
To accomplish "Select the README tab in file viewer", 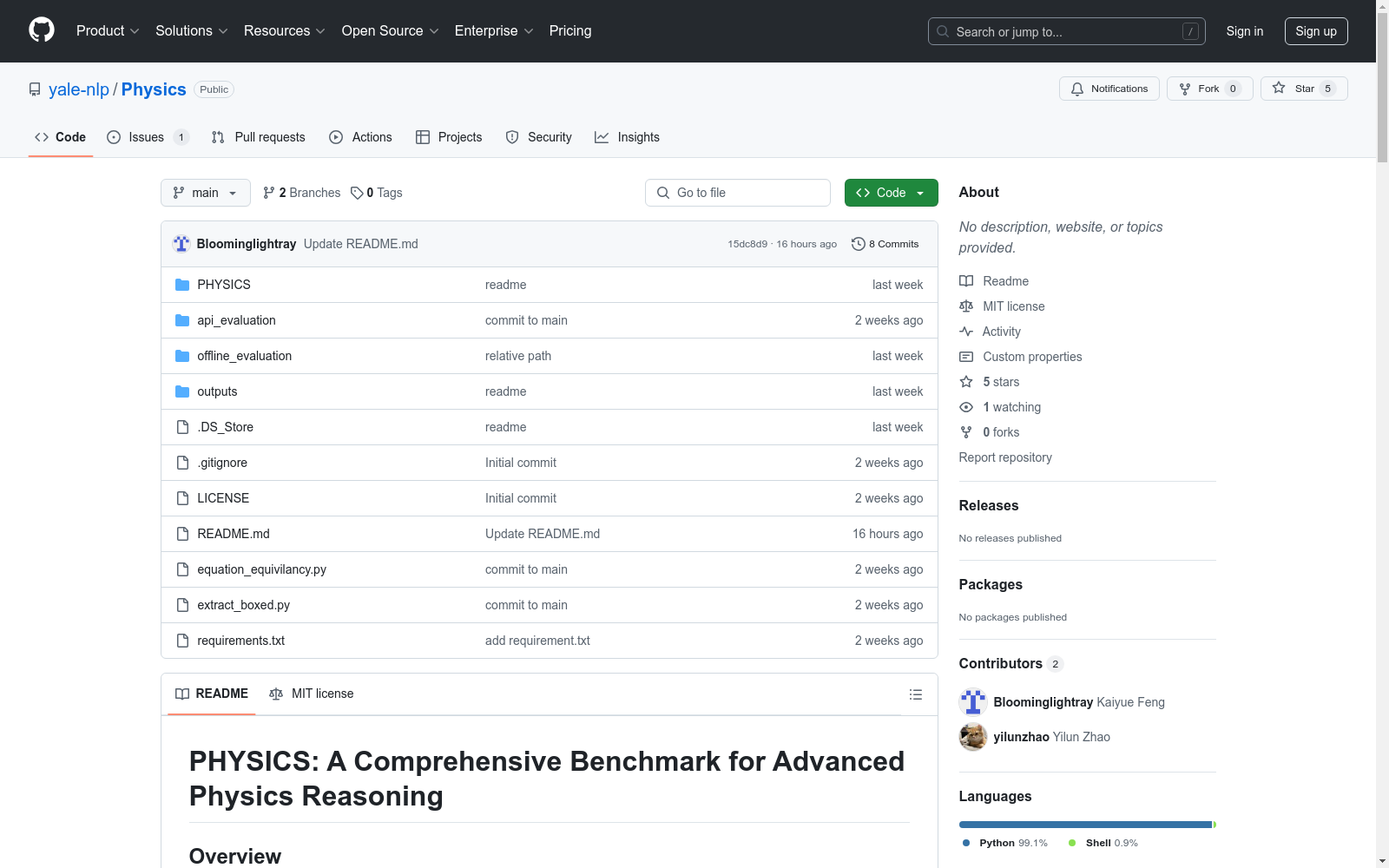I will 212,694.
